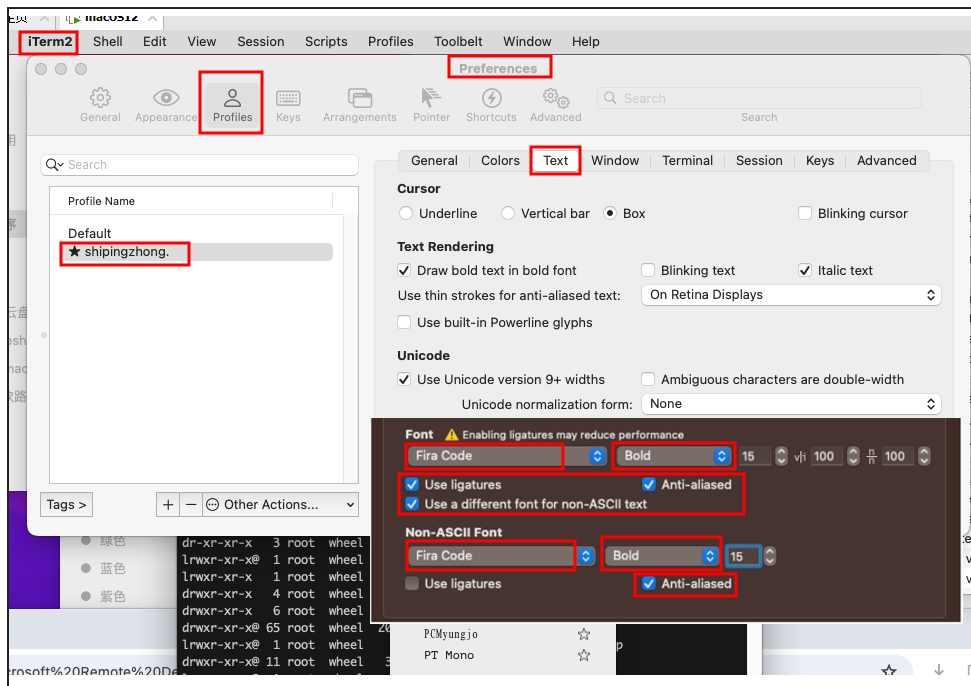Open the Advanced gears icon in toolbar
Screen dimensions: 971x686
coord(555,98)
